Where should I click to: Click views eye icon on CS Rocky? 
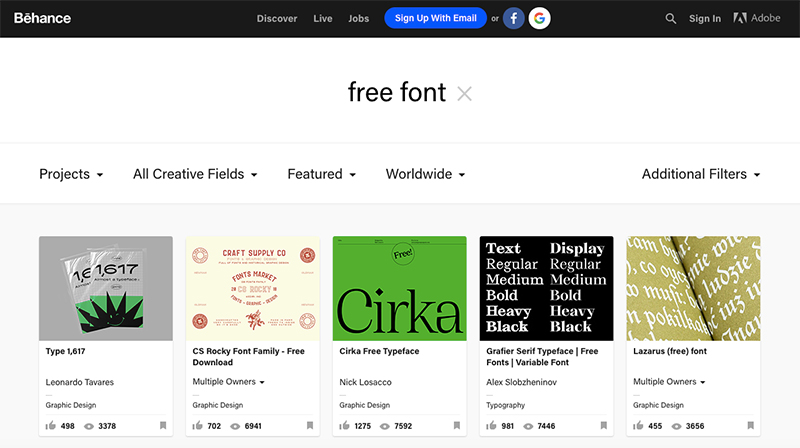click(235, 427)
